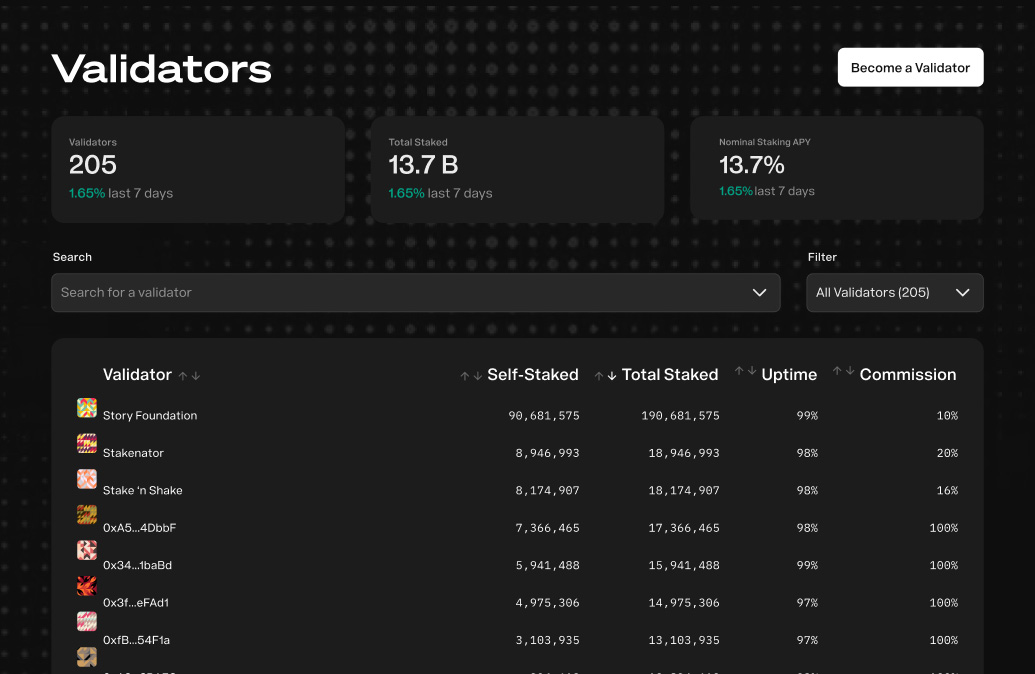Click the 0xfB...54F1a validator avatar icon
The height and width of the screenshot is (674, 1035).
point(87,621)
